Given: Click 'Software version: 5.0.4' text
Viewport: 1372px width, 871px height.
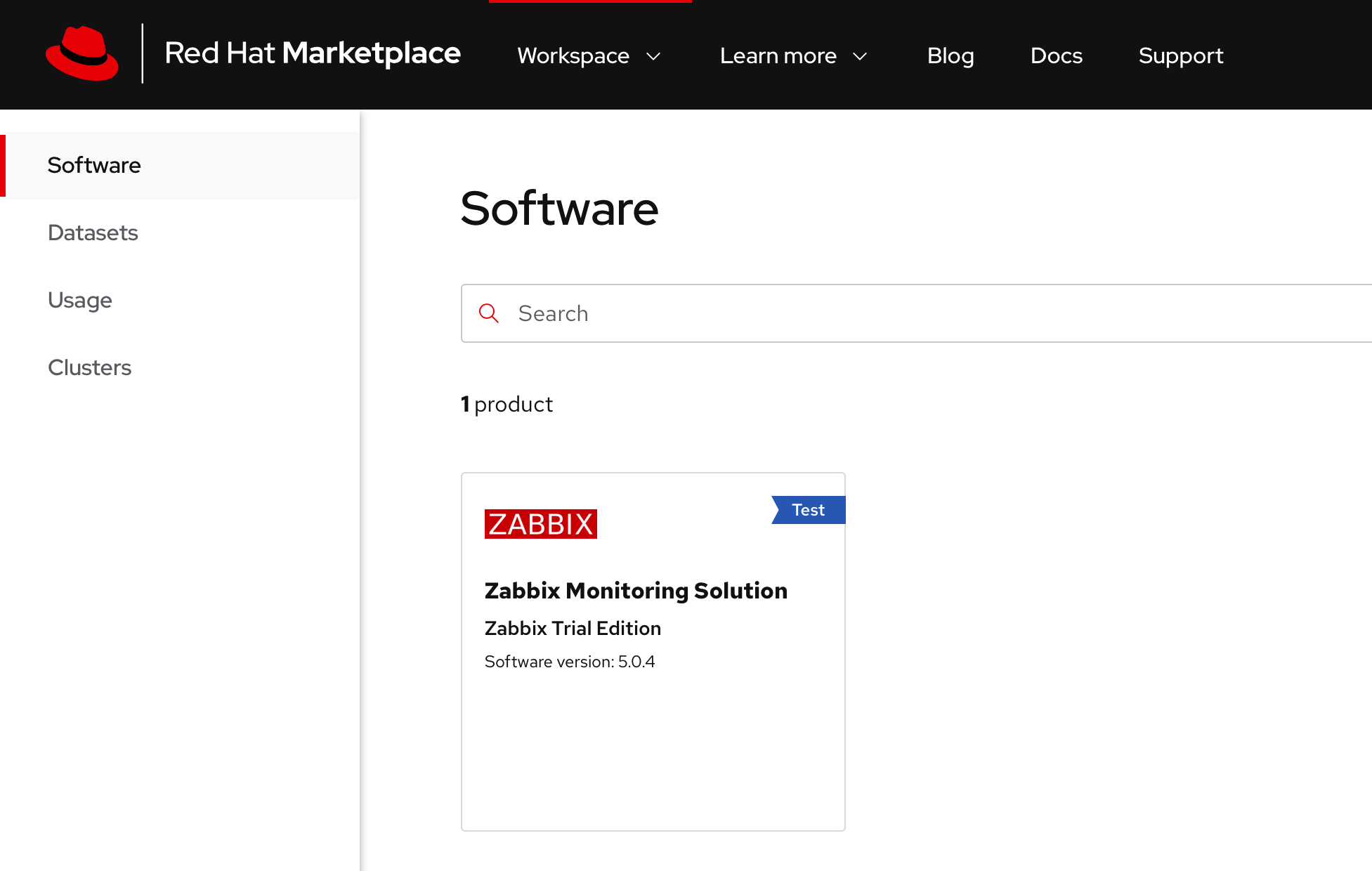Looking at the screenshot, I should coord(570,662).
